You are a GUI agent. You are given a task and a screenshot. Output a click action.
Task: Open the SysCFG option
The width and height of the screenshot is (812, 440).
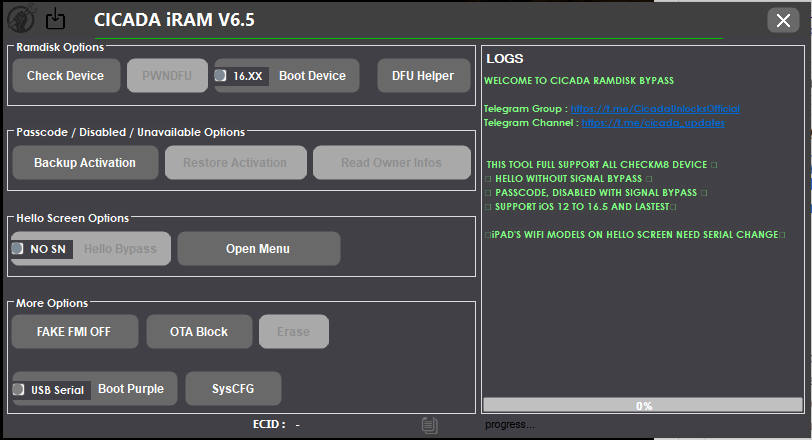pyautogui.click(x=233, y=389)
